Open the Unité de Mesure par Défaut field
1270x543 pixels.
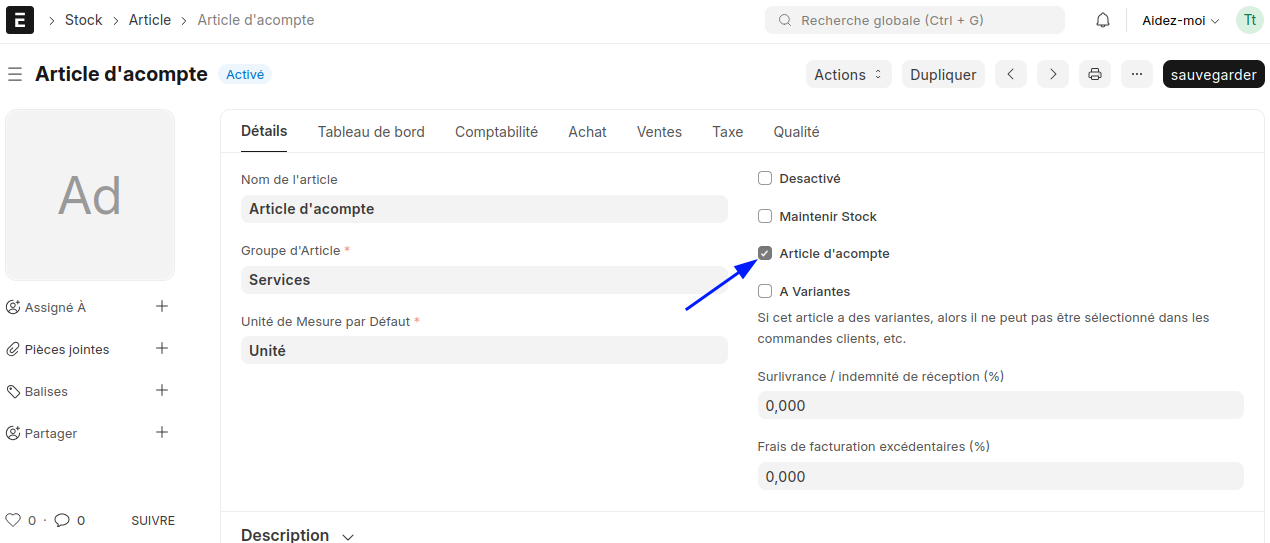pyautogui.click(x=484, y=351)
